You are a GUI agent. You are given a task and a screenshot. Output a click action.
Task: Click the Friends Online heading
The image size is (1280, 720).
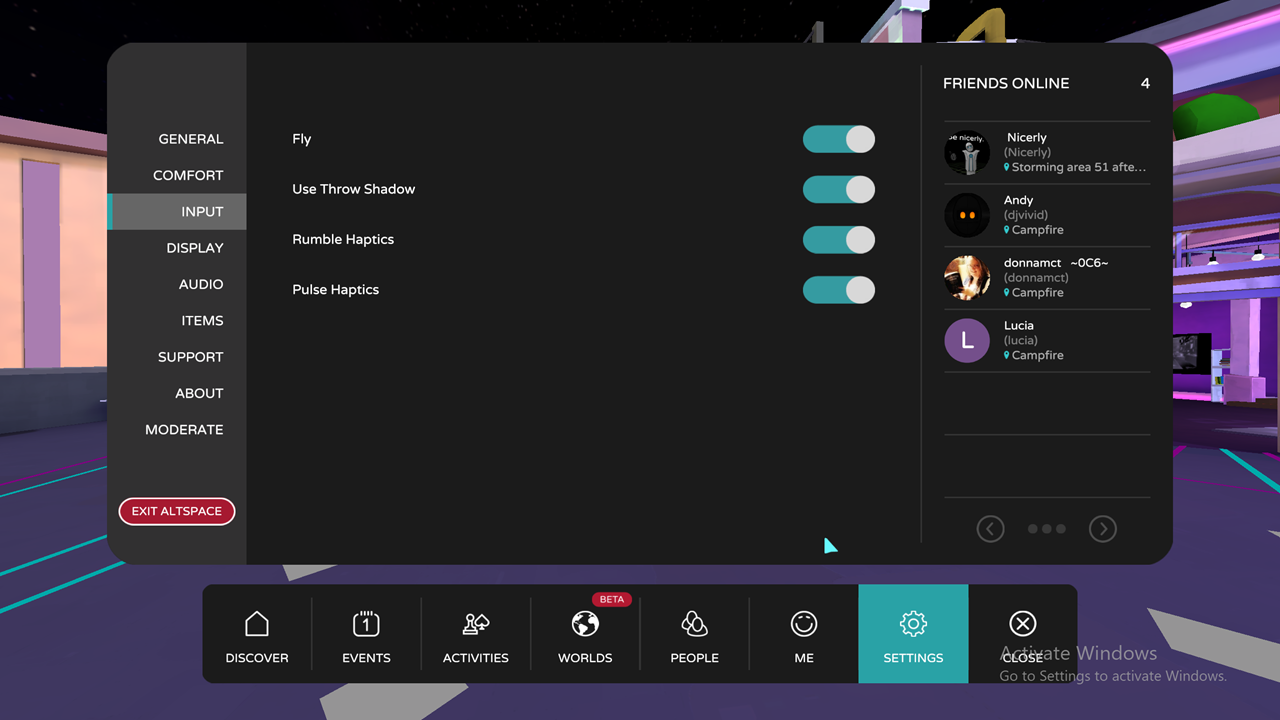1006,84
